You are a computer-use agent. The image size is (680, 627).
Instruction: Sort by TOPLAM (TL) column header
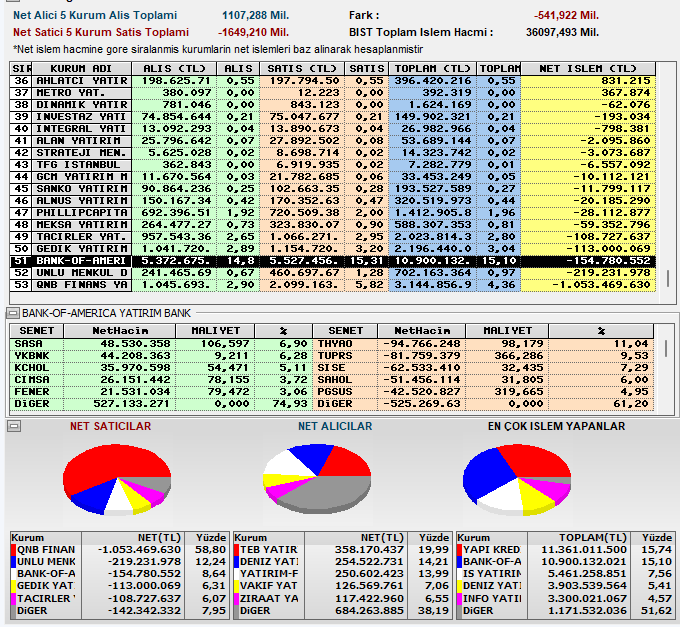tap(432, 69)
